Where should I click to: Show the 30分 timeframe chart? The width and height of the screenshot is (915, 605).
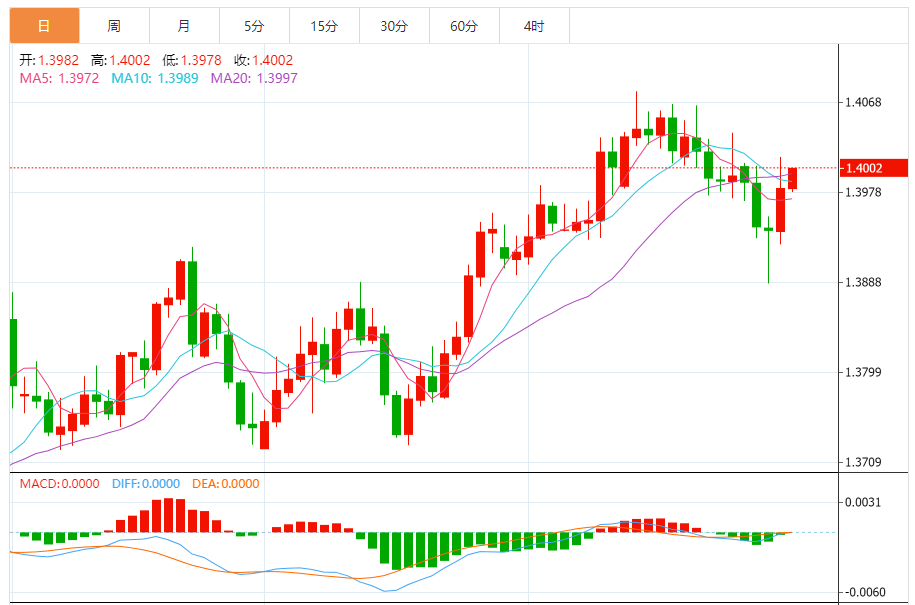coord(394,26)
